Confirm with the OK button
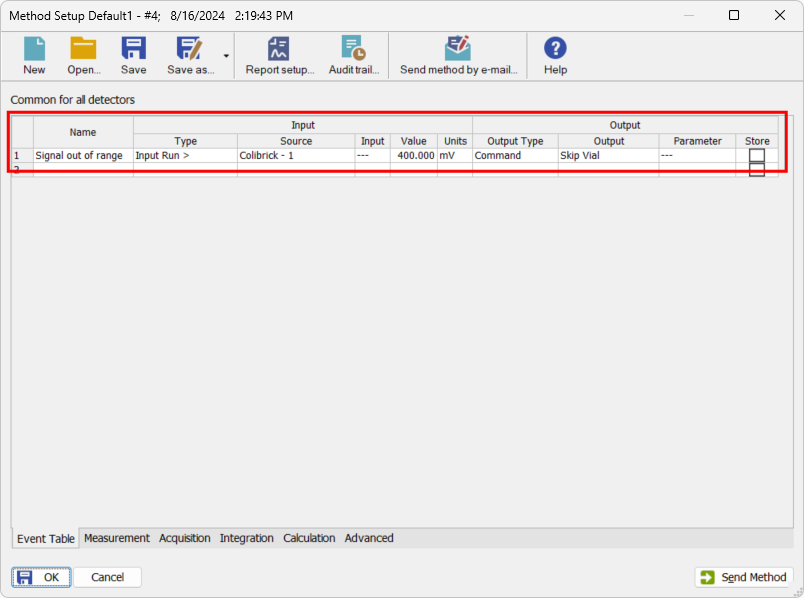Image resolution: width=804 pixels, height=598 pixels. tap(42, 577)
